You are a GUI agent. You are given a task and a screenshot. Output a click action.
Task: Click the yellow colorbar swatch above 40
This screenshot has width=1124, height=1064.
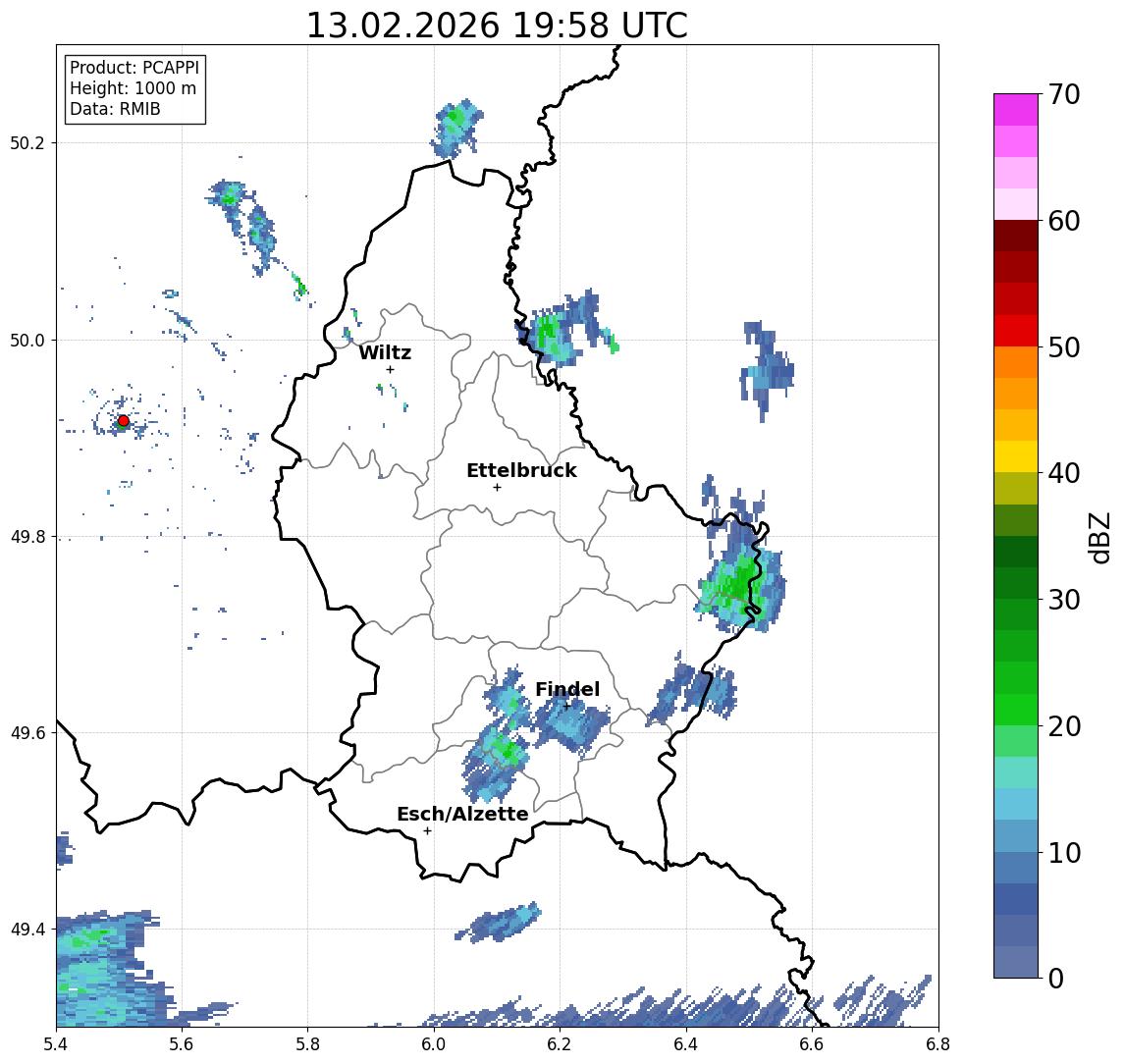[x=1016, y=456]
